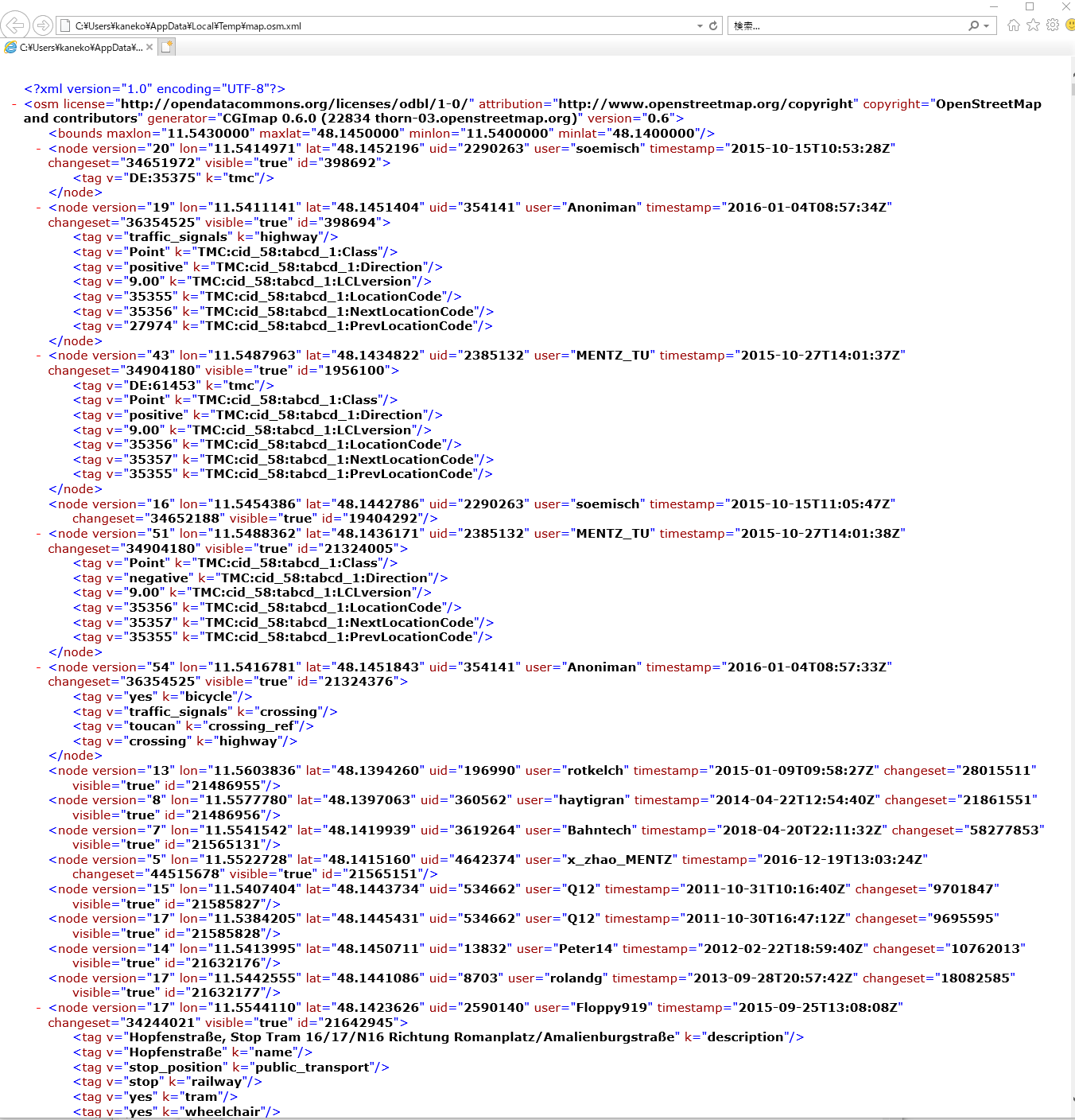Collapse node id 21324376 with lon 11.5416781
The image size is (1075, 1120).
39,667
